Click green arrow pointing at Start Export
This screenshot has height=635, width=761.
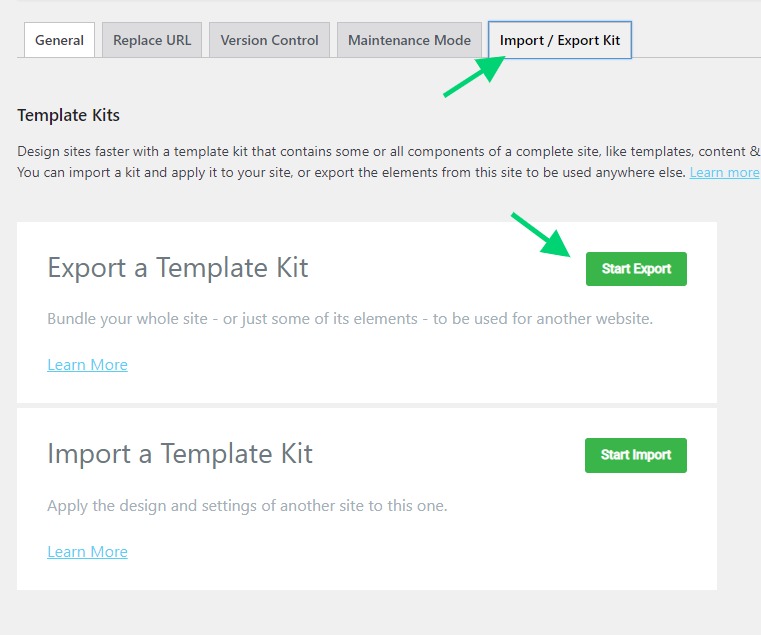coord(541,234)
